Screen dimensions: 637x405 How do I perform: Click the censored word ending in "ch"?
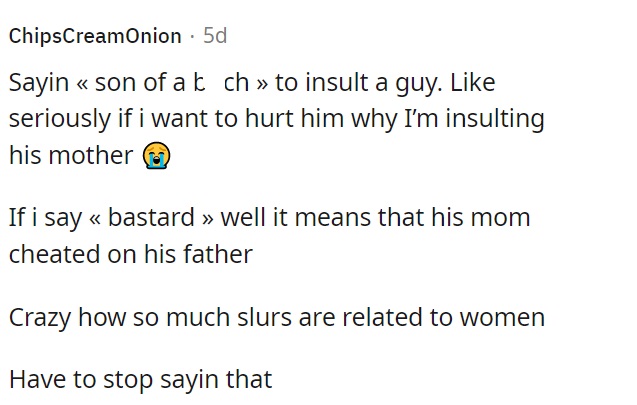click(222, 82)
